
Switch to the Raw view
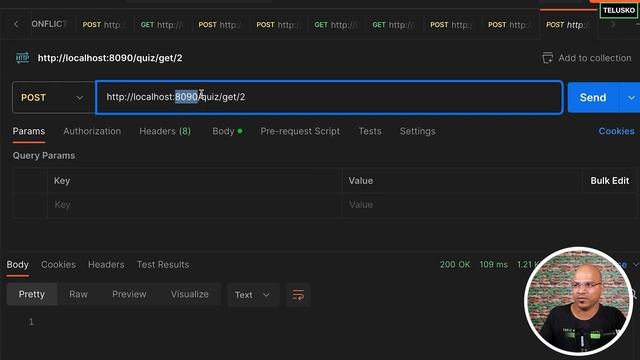(78, 294)
